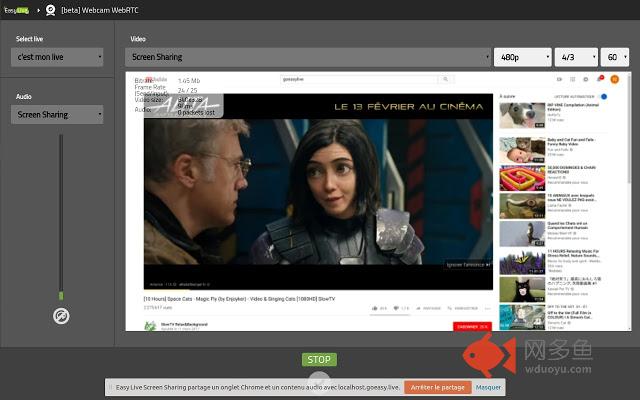Click the thumbs-up like icon under the video
The width and height of the screenshot is (640, 400).
(x=375, y=308)
